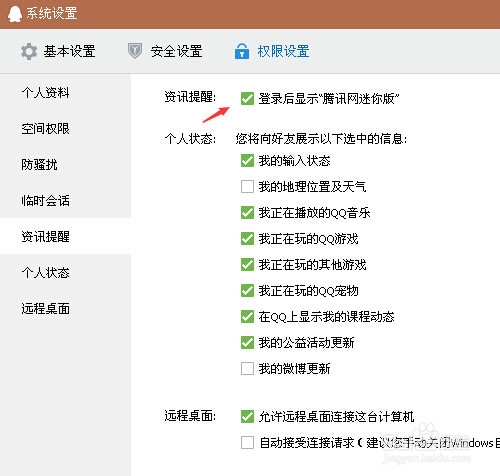Switch to the 安全设置 tab
Viewport: 500px width, 476px height.
click(x=165, y=51)
